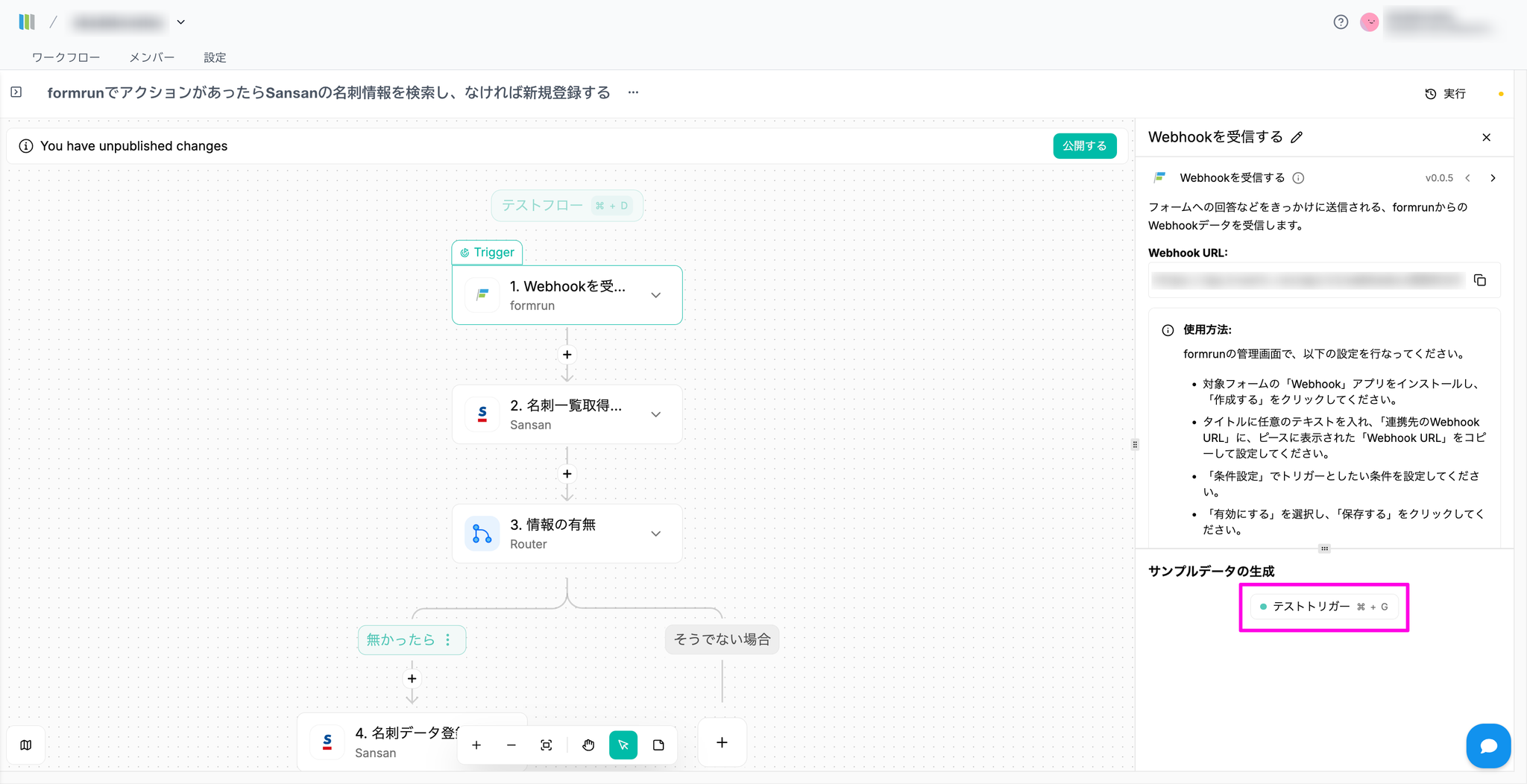Open the help question mark icon
This screenshot has width=1527, height=784.
tap(1341, 22)
